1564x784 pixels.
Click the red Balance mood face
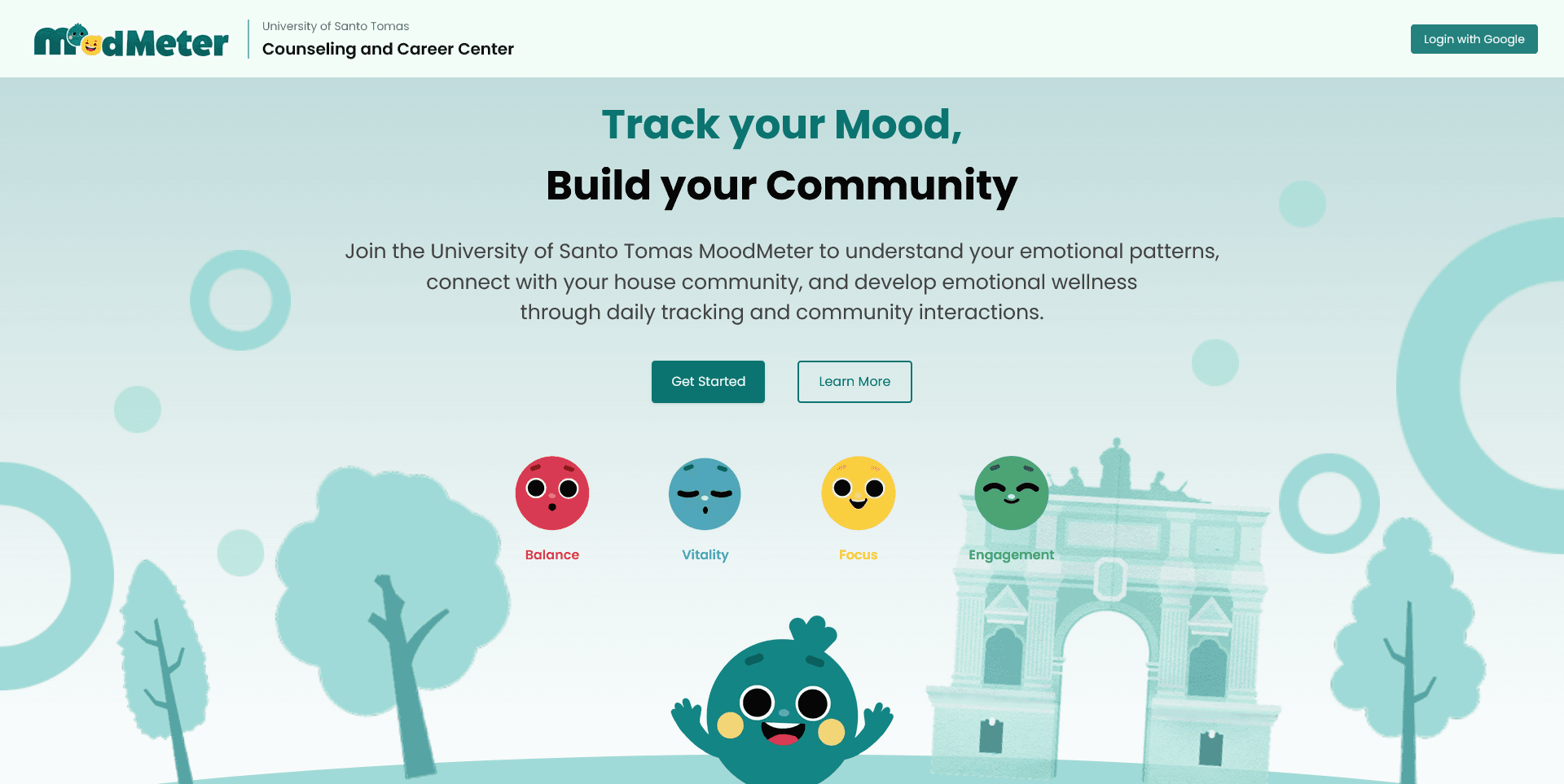click(x=551, y=493)
